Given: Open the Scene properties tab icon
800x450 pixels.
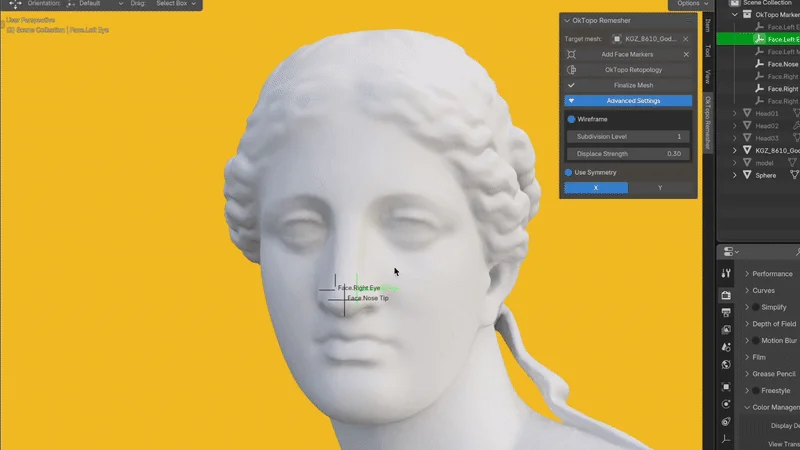Looking at the screenshot, I should click(726, 347).
